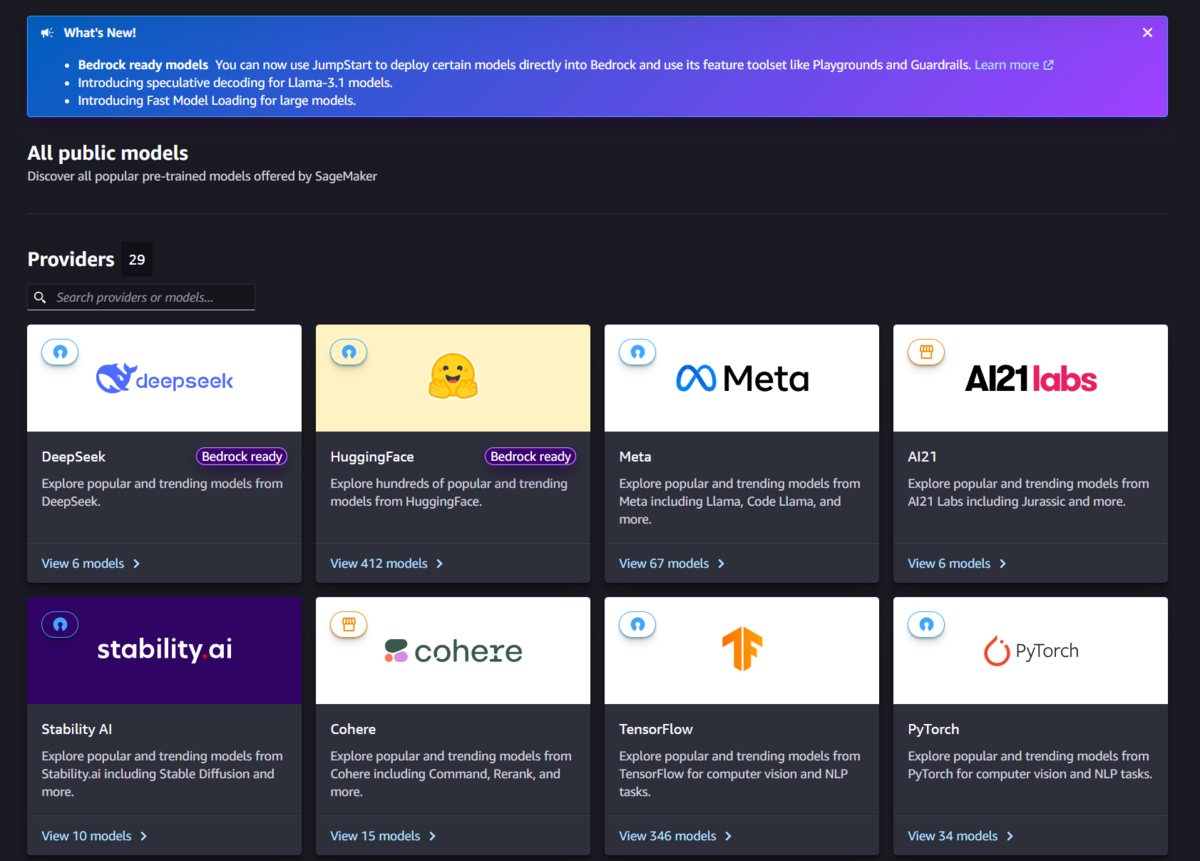Click the badge icon on Meta card
Viewport: 1200px width, 861px height.
tap(638, 352)
